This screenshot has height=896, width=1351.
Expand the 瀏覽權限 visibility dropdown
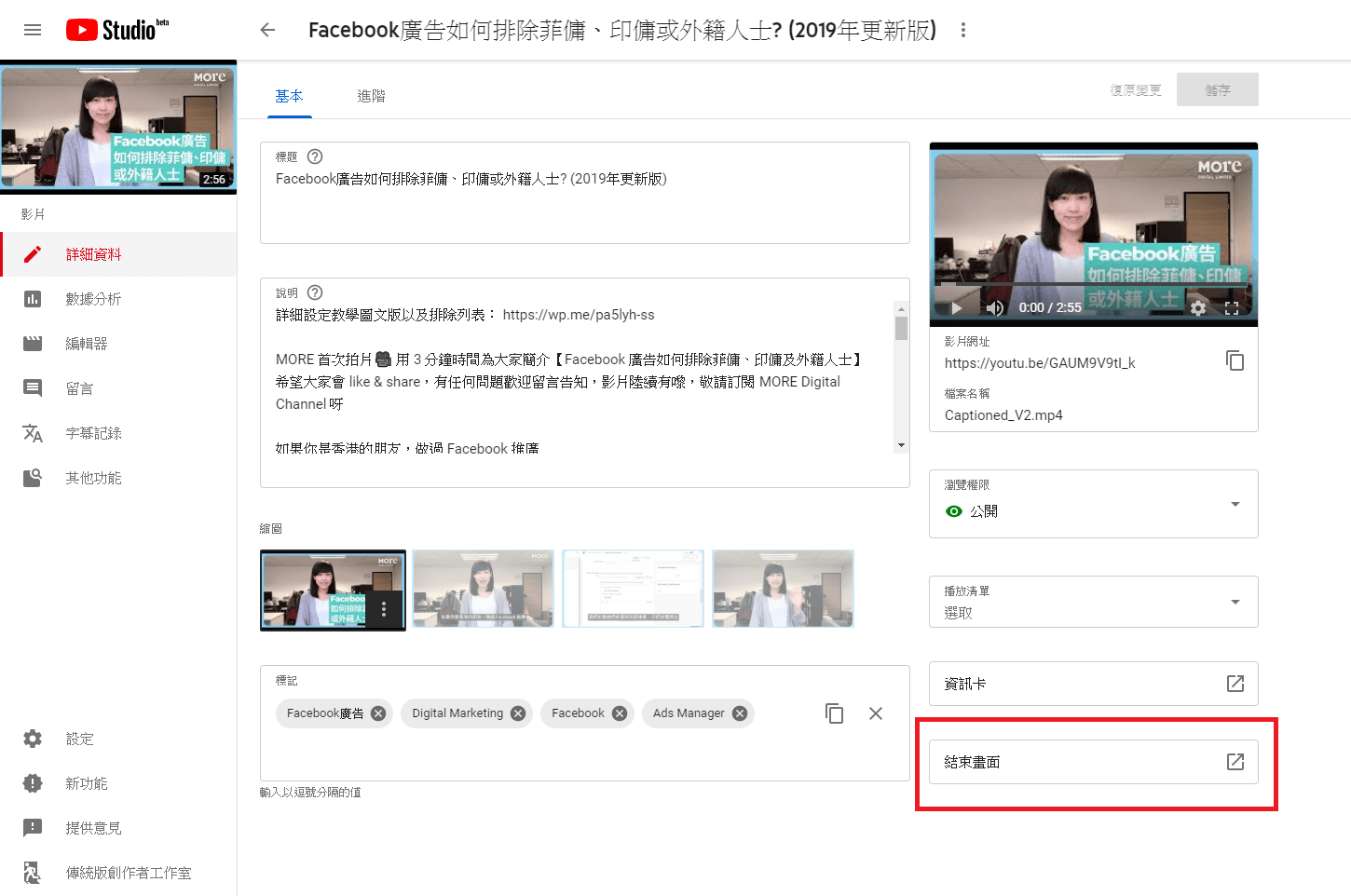1094,504
